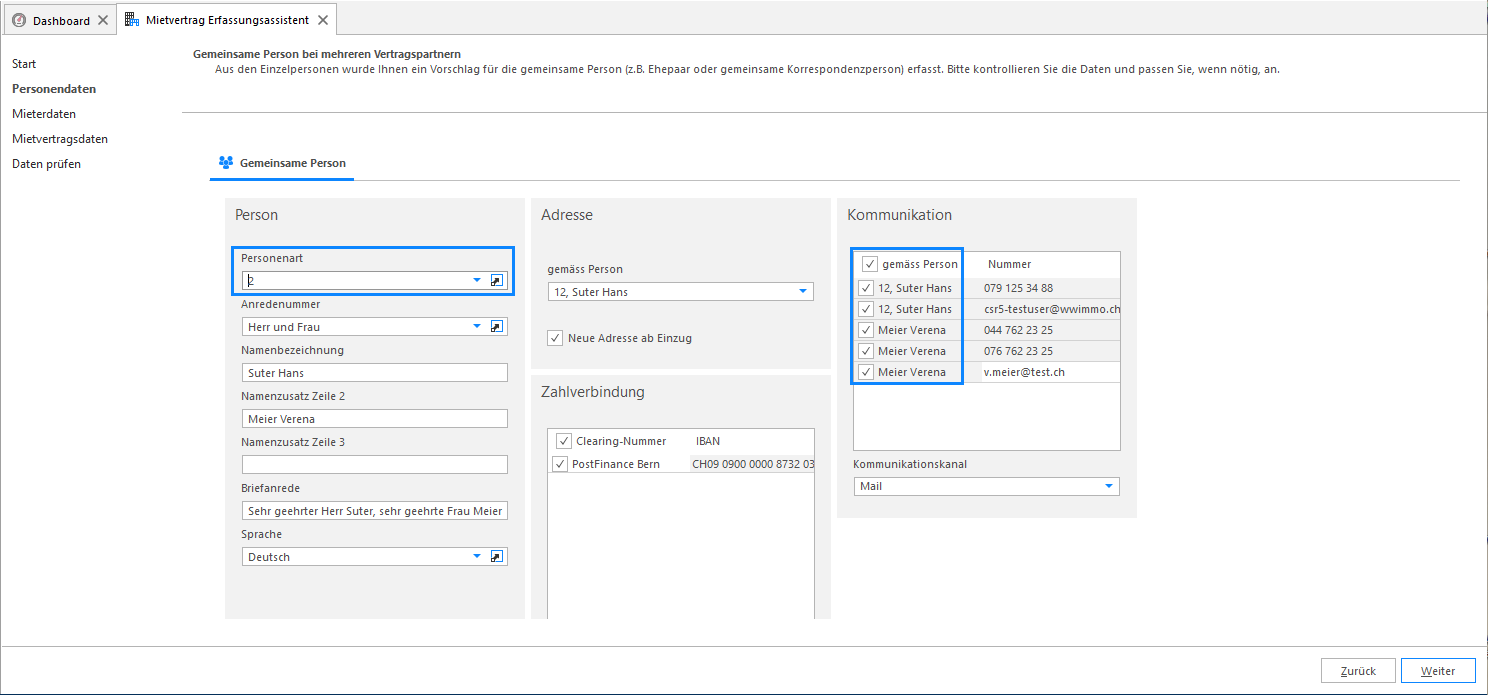Screen dimensions: 1488x695
Task: Open Anredenummer lookup link icon
Action: [x=497, y=327]
